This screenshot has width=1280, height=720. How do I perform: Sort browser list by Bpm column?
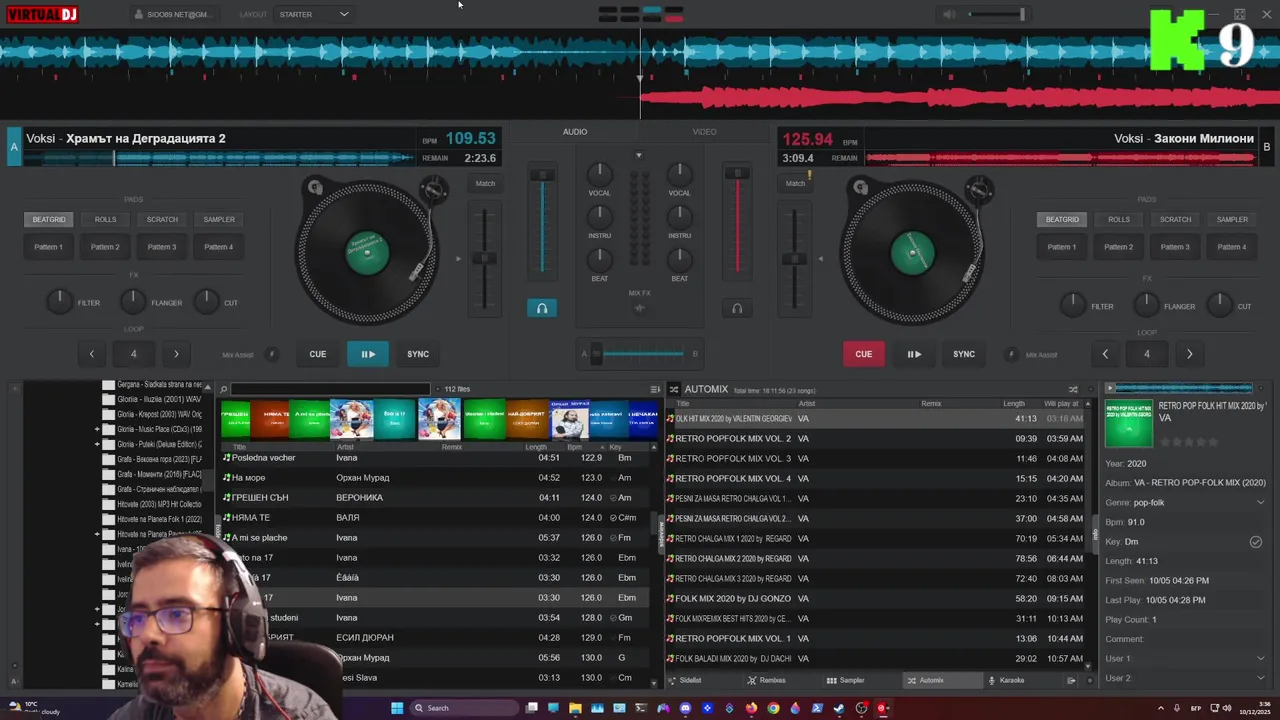(574, 447)
